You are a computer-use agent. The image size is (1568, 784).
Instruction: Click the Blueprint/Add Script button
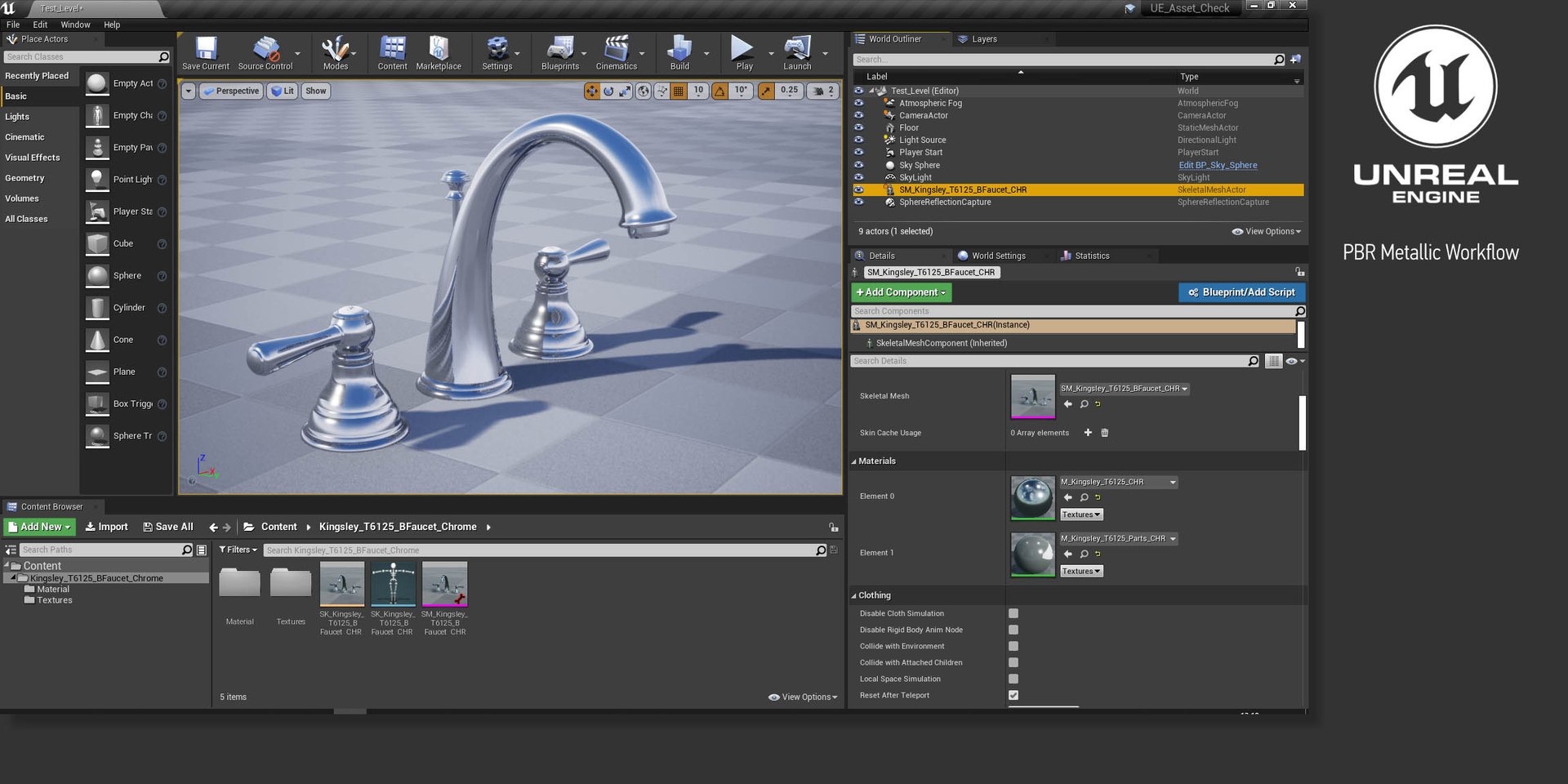1241,292
